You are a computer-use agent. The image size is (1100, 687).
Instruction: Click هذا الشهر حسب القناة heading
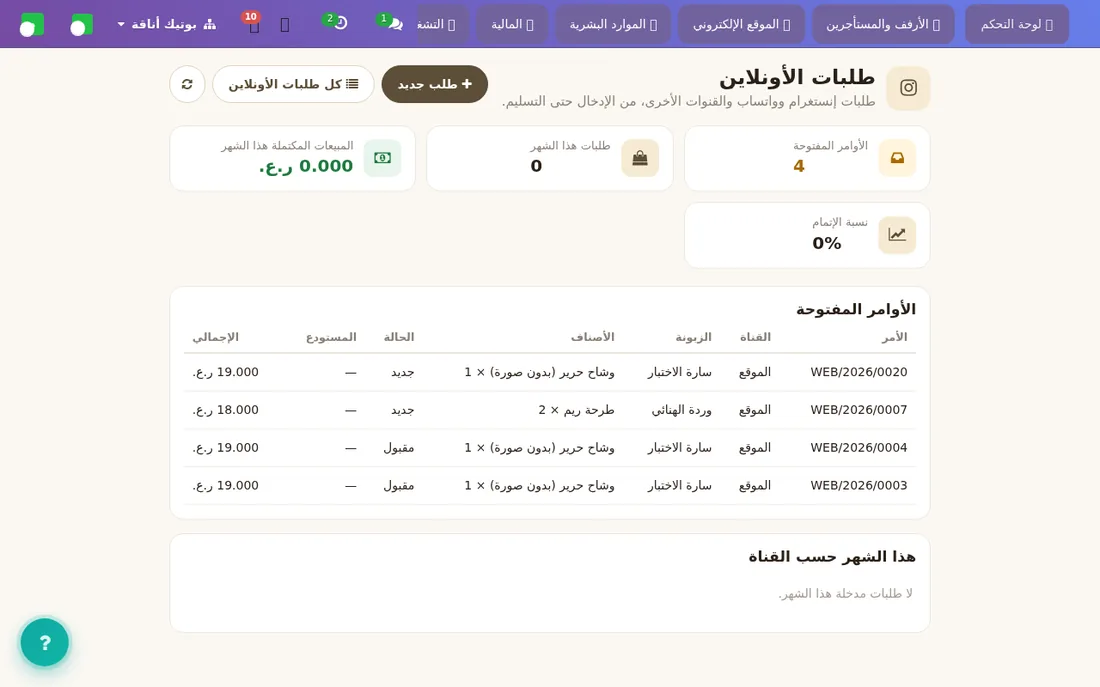(832, 557)
